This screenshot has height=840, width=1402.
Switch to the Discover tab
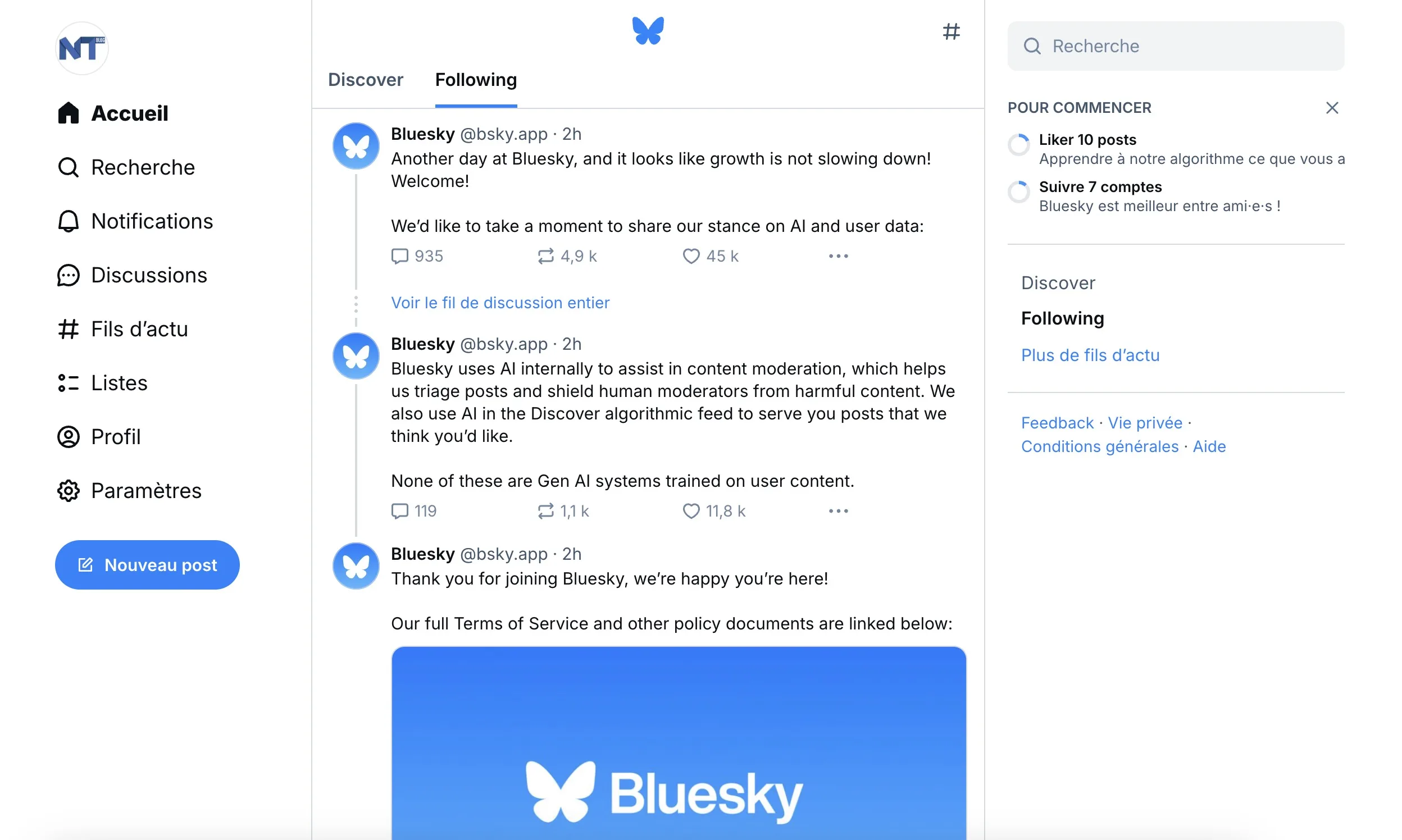(365, 79)
